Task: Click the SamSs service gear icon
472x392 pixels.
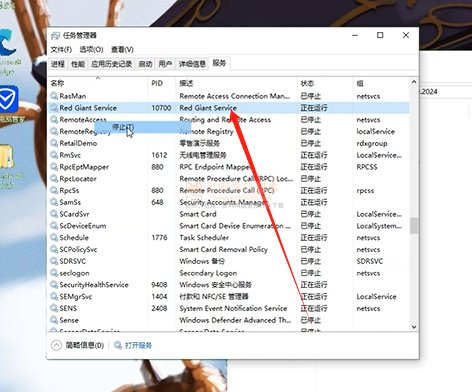Action: click(54, 202)
